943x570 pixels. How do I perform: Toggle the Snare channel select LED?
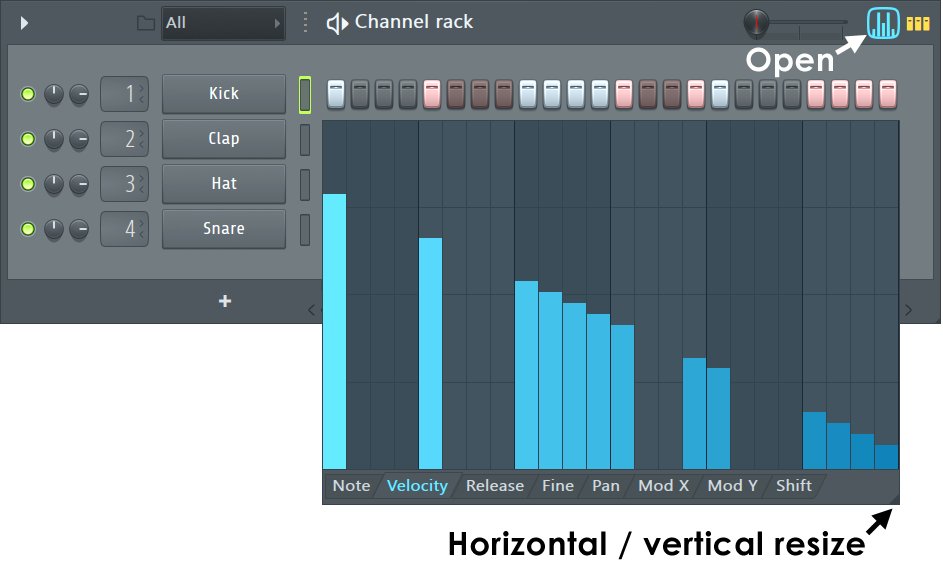(305, 230)
